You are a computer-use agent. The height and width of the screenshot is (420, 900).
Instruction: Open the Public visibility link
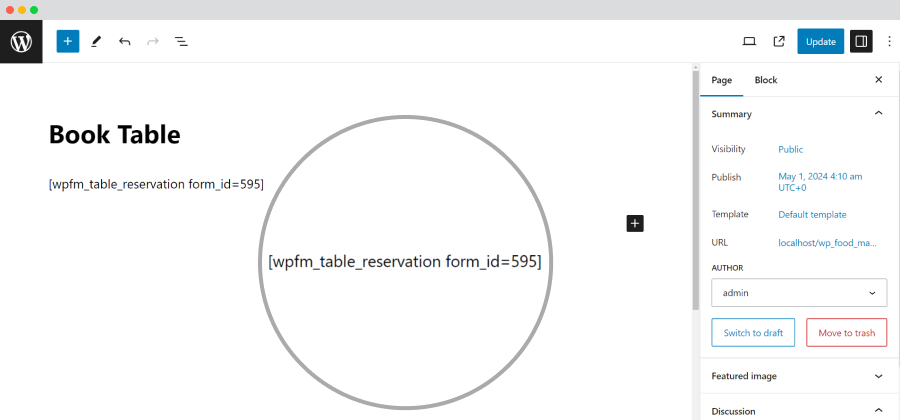(790, 149)
